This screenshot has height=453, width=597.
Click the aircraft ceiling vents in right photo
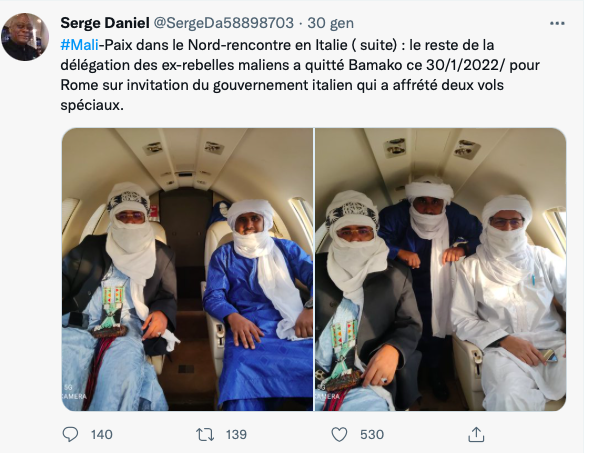(x=432, y=148)
